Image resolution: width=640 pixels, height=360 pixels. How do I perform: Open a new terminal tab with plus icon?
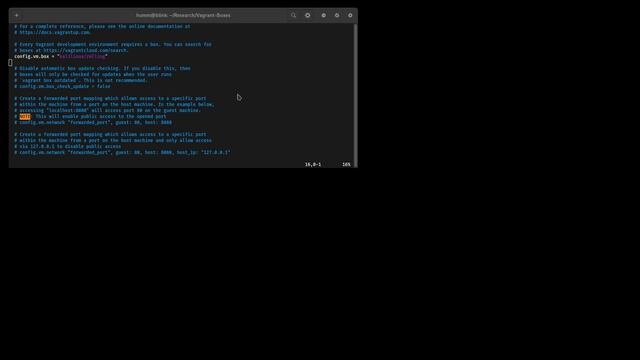(17, 16)
